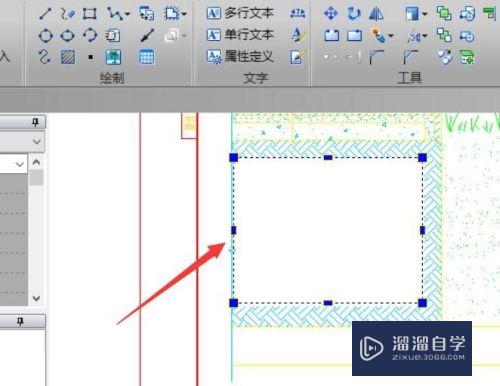The image size is (500, 386).
Task: Click the windows-swap icon right of polyline tool
Action: (147, 14)
